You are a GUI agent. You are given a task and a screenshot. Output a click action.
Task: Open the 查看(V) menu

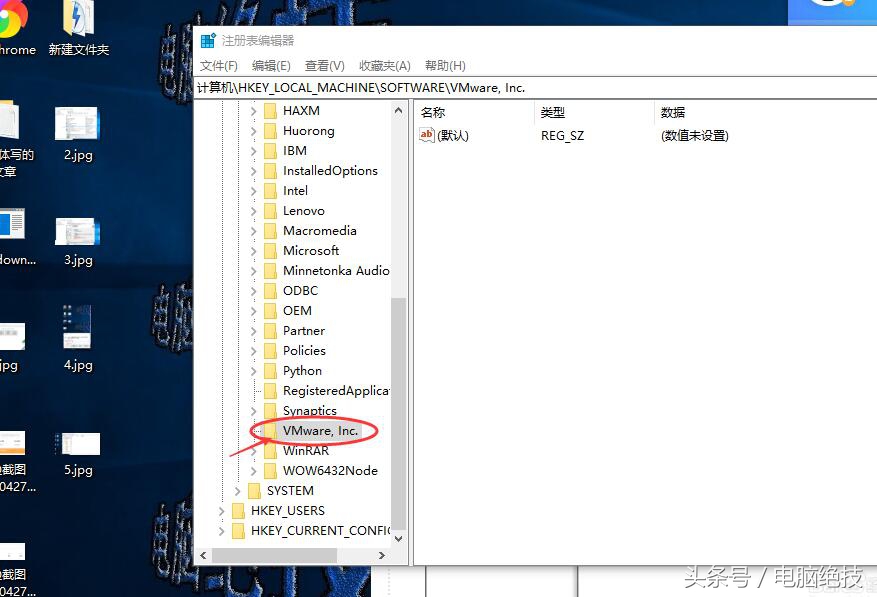(323, 65)
